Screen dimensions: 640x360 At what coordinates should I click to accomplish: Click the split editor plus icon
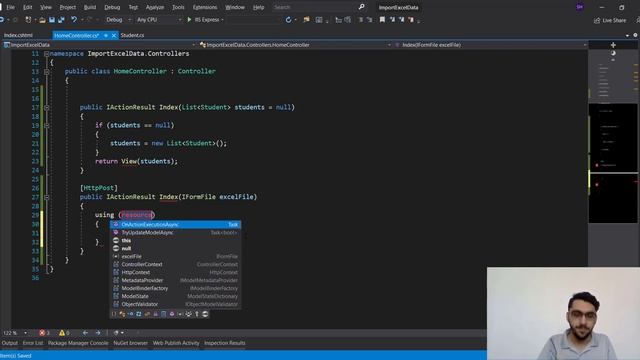(x=613, y=45)
